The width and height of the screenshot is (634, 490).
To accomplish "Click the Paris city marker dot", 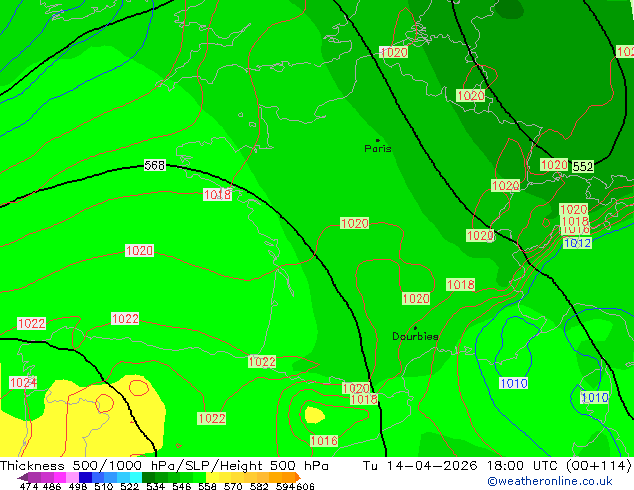I will click(378, 140).
